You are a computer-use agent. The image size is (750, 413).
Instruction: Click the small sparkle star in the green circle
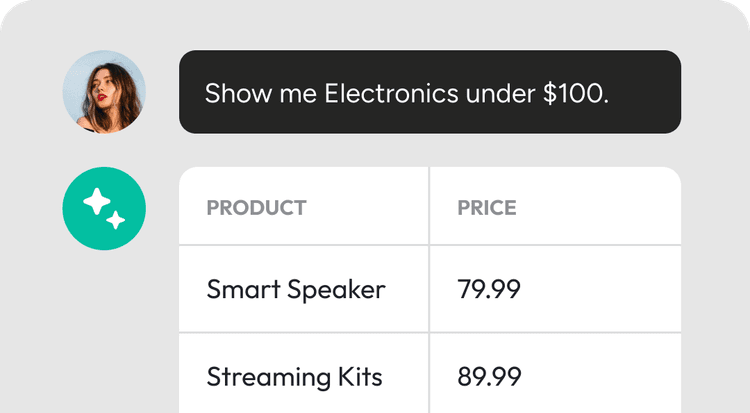(x=116, y=220)
